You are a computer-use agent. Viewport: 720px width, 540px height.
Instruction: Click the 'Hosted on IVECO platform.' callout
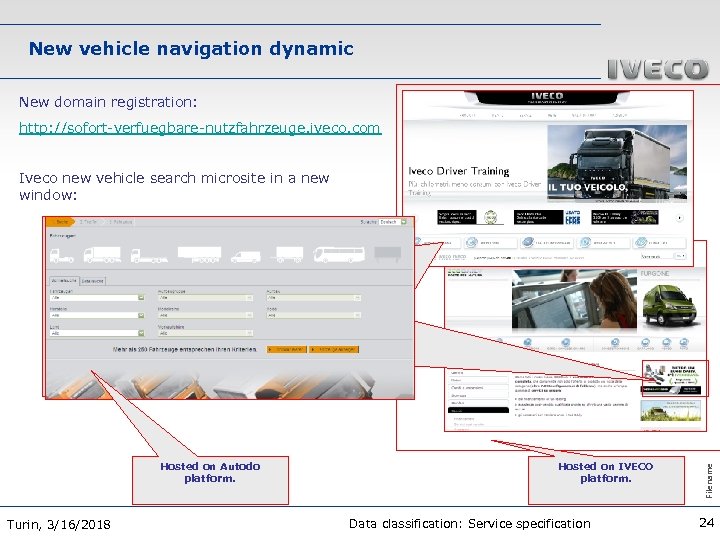[x=606, y=480]
